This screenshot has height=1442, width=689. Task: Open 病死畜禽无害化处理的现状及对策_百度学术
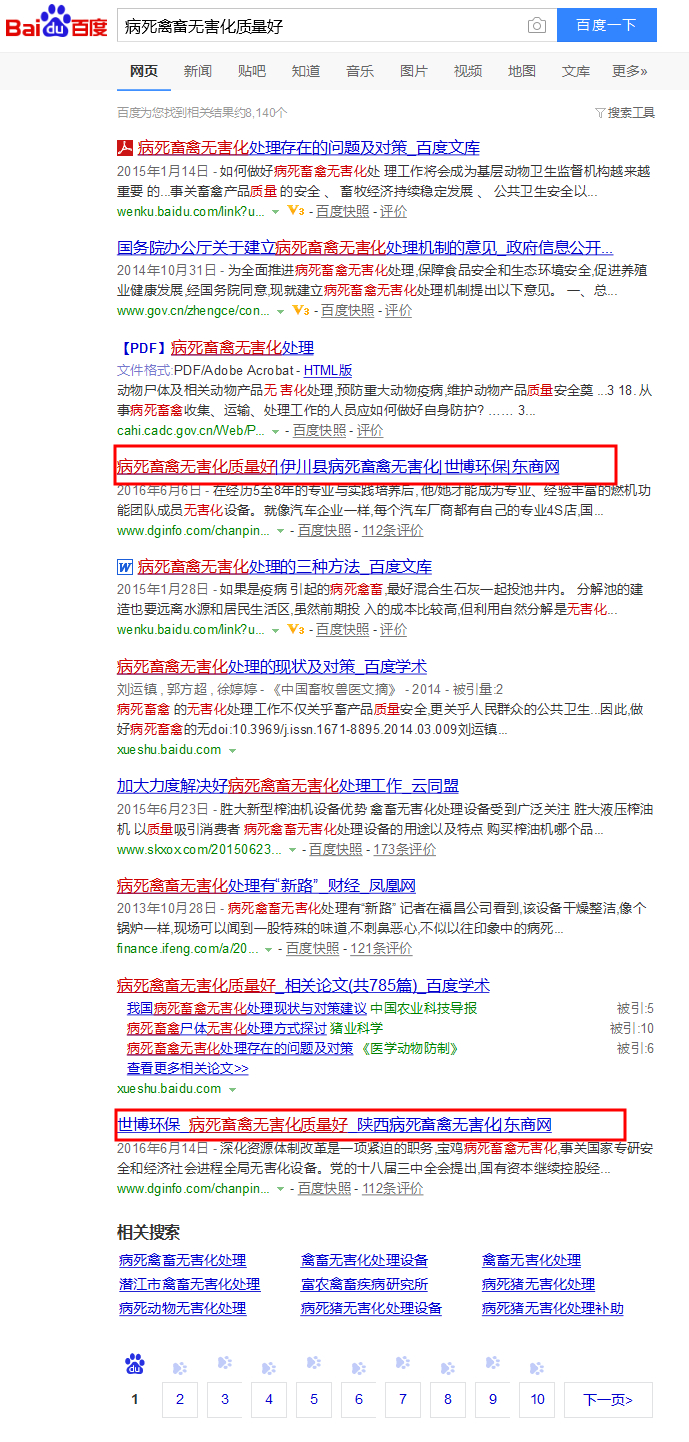click(x=272, y=666)
